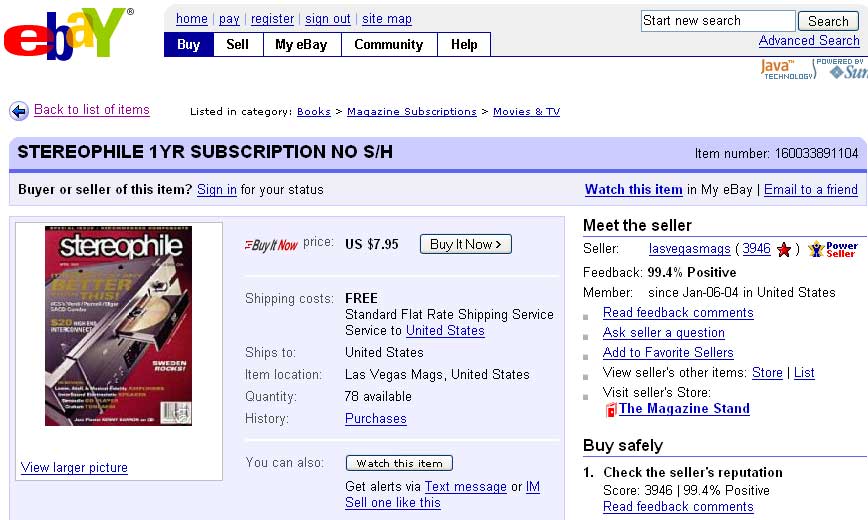Open the Magazine Subscriptions category link
Screen dimensions: 868x520
pyautogui.click(x=411, y=112)
